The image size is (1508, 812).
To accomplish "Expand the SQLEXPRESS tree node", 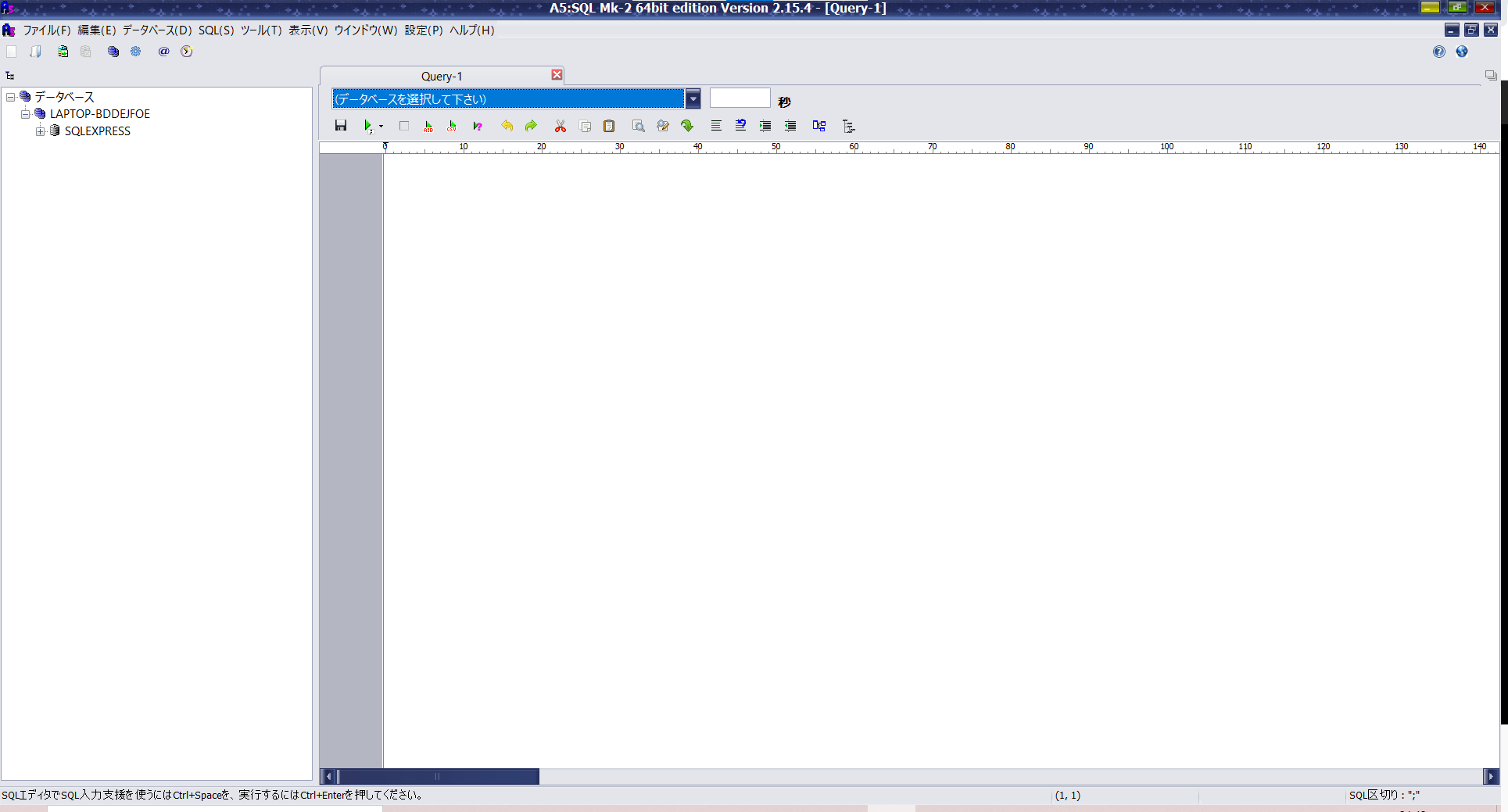I will point(40,131).
